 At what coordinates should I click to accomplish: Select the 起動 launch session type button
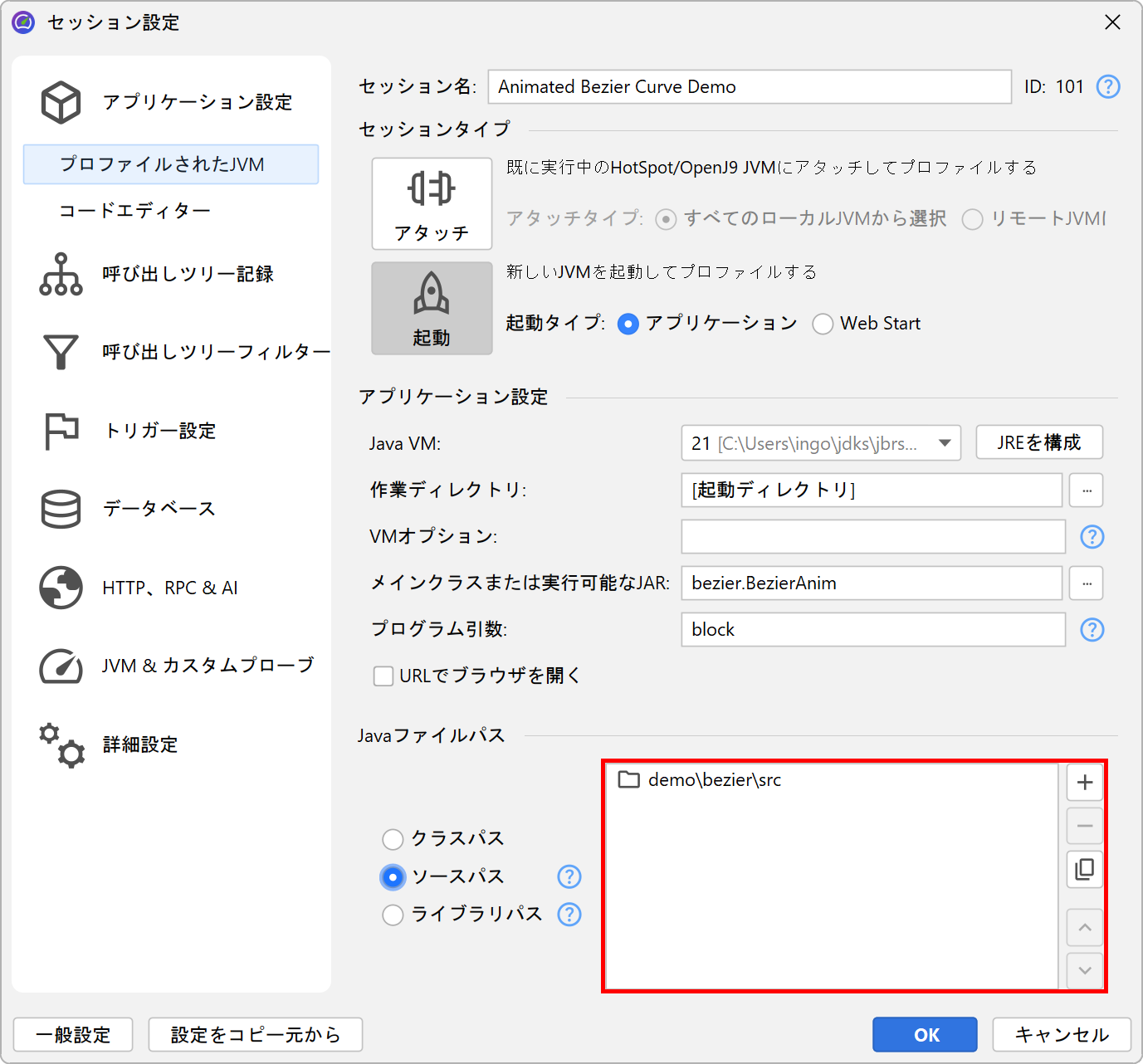coord(432,309)
